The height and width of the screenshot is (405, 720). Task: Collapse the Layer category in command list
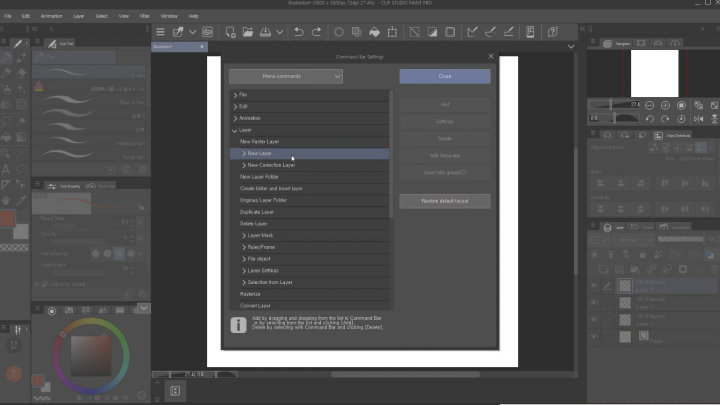click(x=235, y=130)
